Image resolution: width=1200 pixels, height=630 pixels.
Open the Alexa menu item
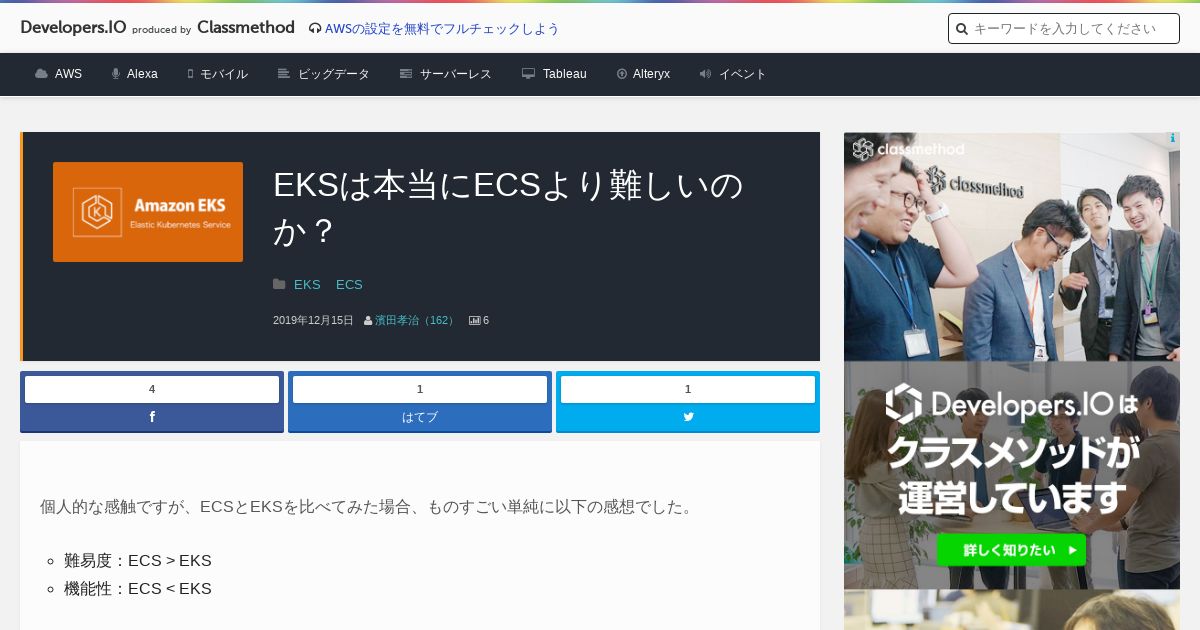tap(142, 74)
